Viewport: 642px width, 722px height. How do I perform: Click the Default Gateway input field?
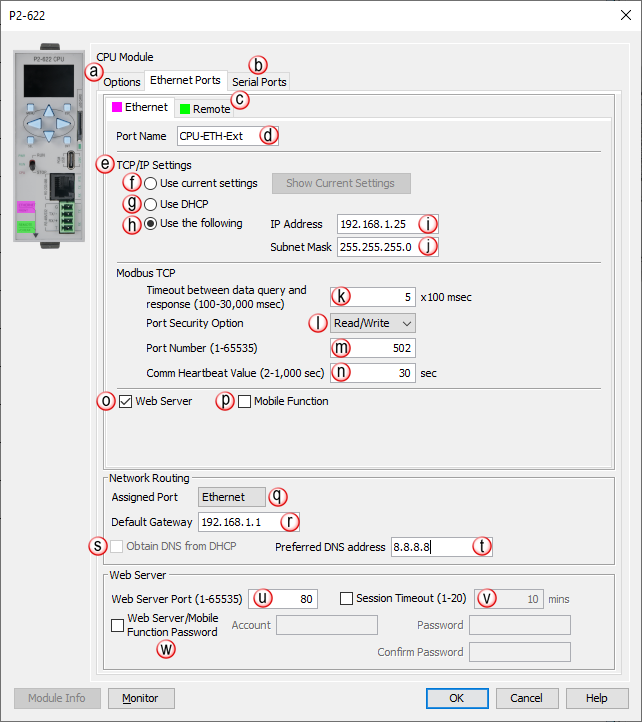coord(236,522)
